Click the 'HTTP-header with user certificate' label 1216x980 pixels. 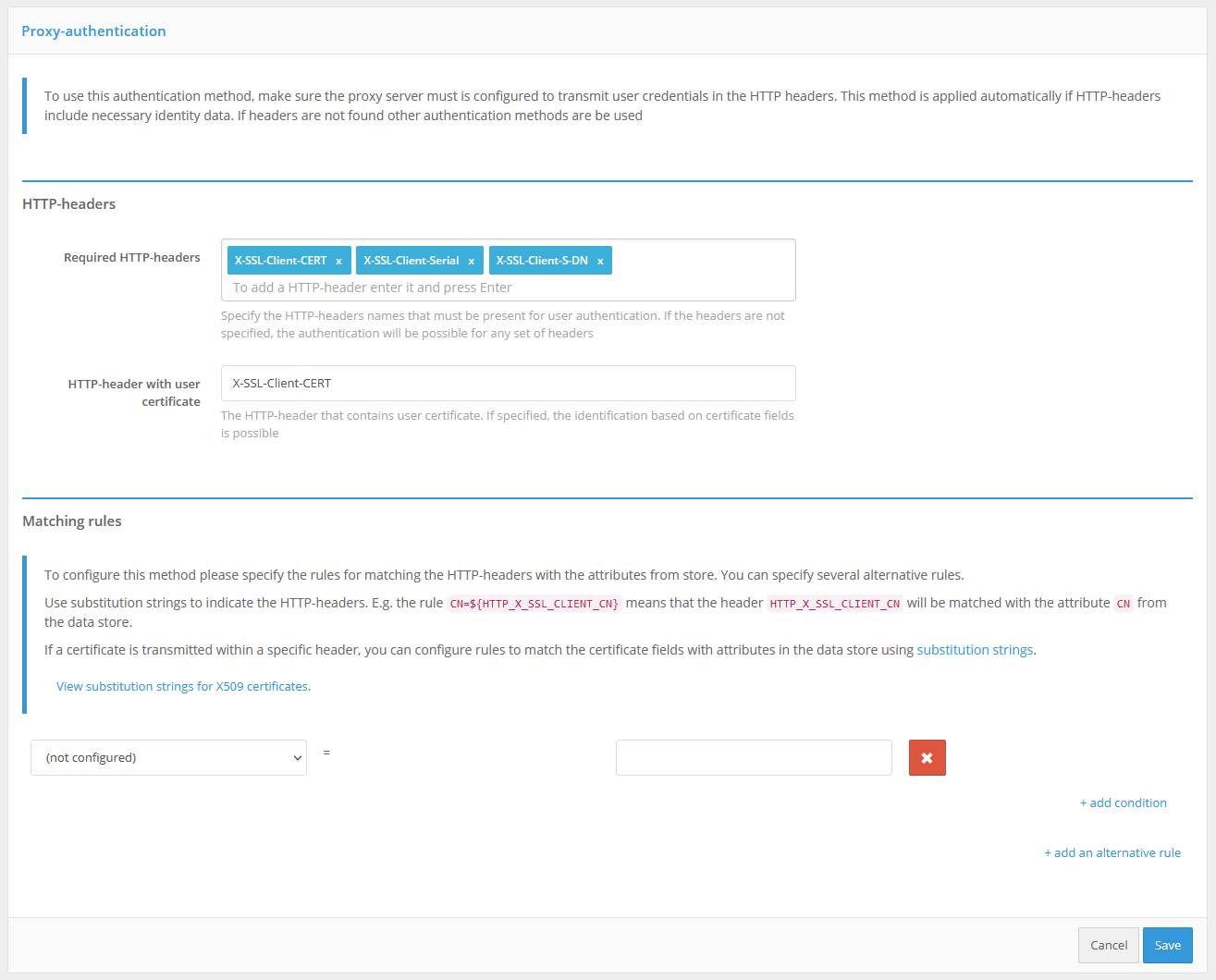pyautogui.click(x=134, y=392)
